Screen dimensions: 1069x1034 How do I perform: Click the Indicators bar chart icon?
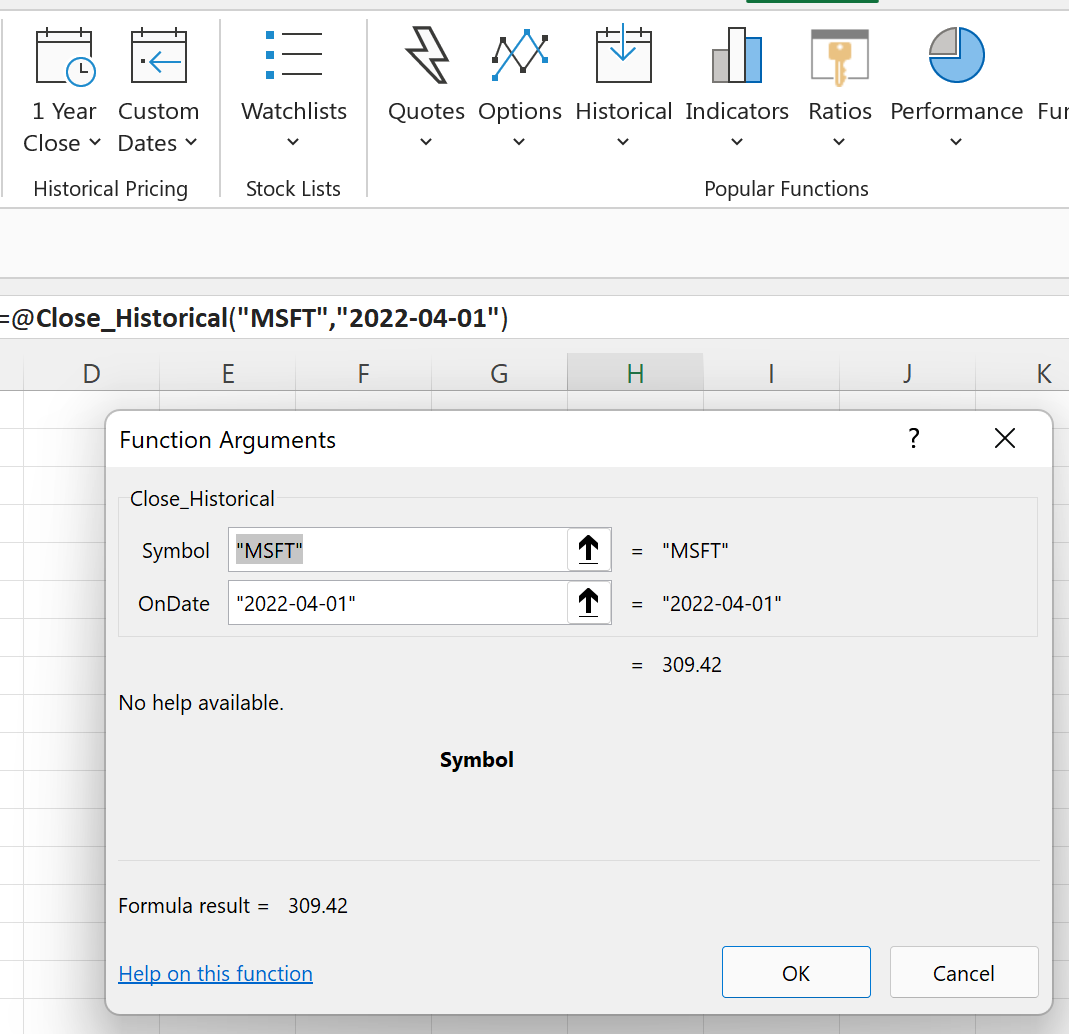click(737, 55)
